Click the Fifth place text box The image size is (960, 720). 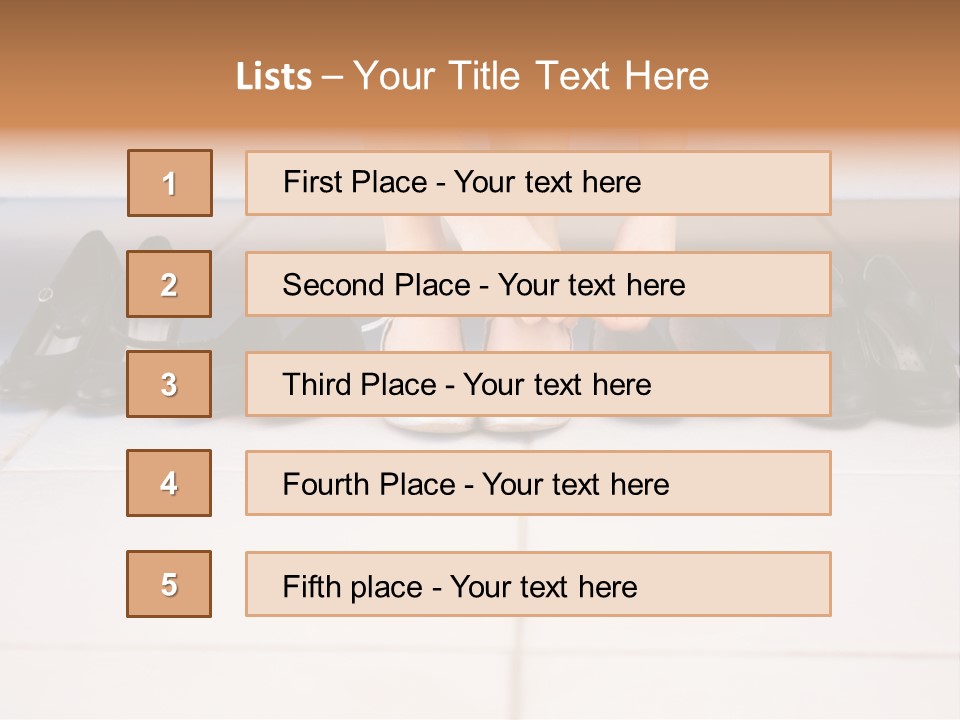(538, 583)
